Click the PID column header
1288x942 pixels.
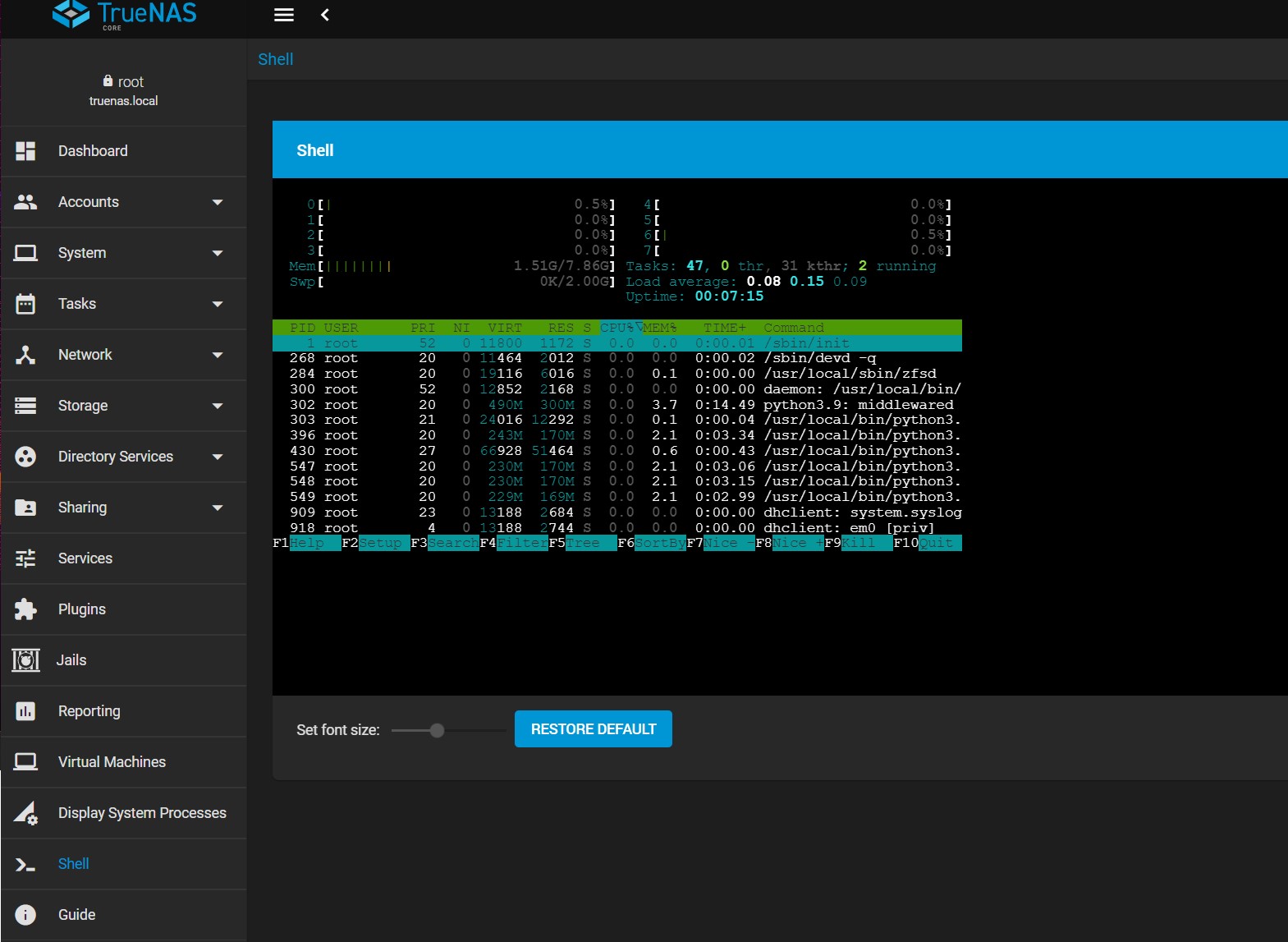click(302, 328)
